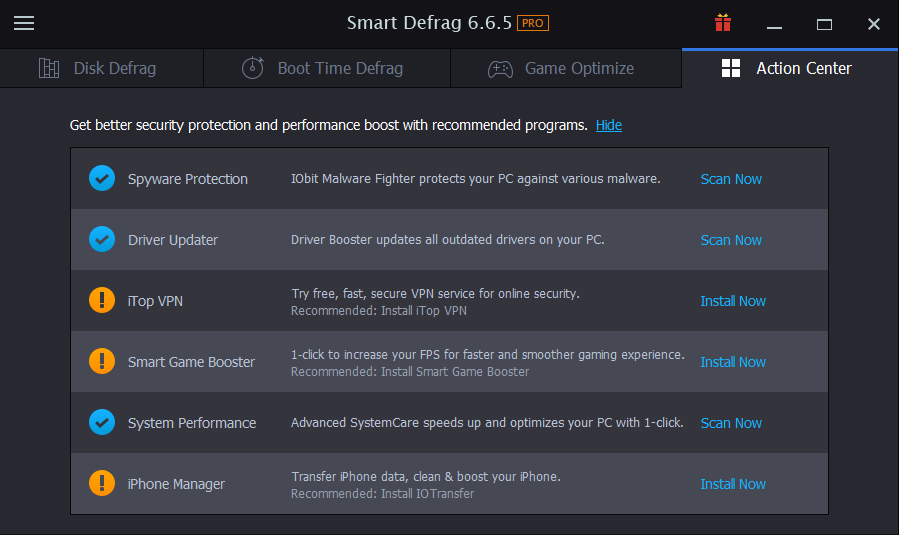The height and width of the screenshot is (535, 899).
Task: Open the Game Optimize tab
Action: (566, 68)
